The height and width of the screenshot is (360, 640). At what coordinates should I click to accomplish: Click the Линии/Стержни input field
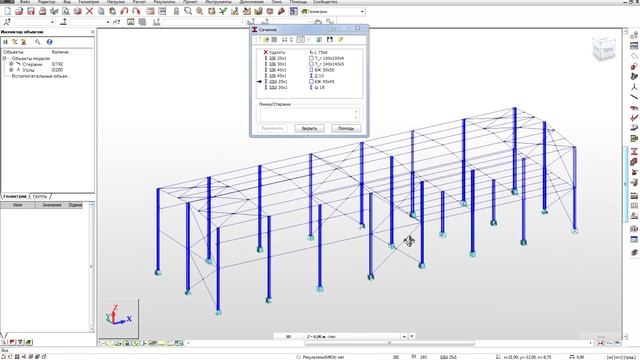pyautogui.click(x=309, y=115)
